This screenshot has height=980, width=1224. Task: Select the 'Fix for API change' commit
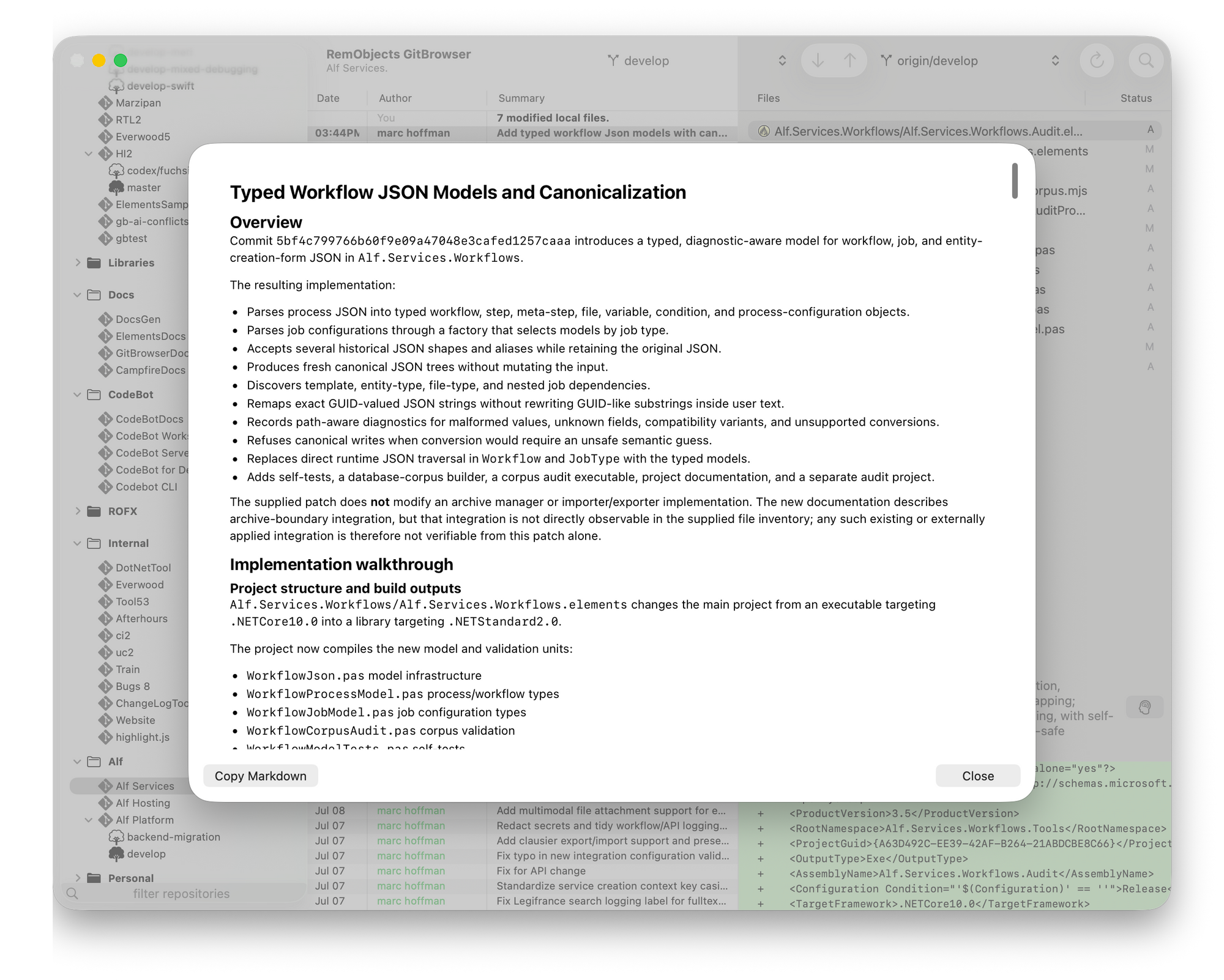(523, 870)
